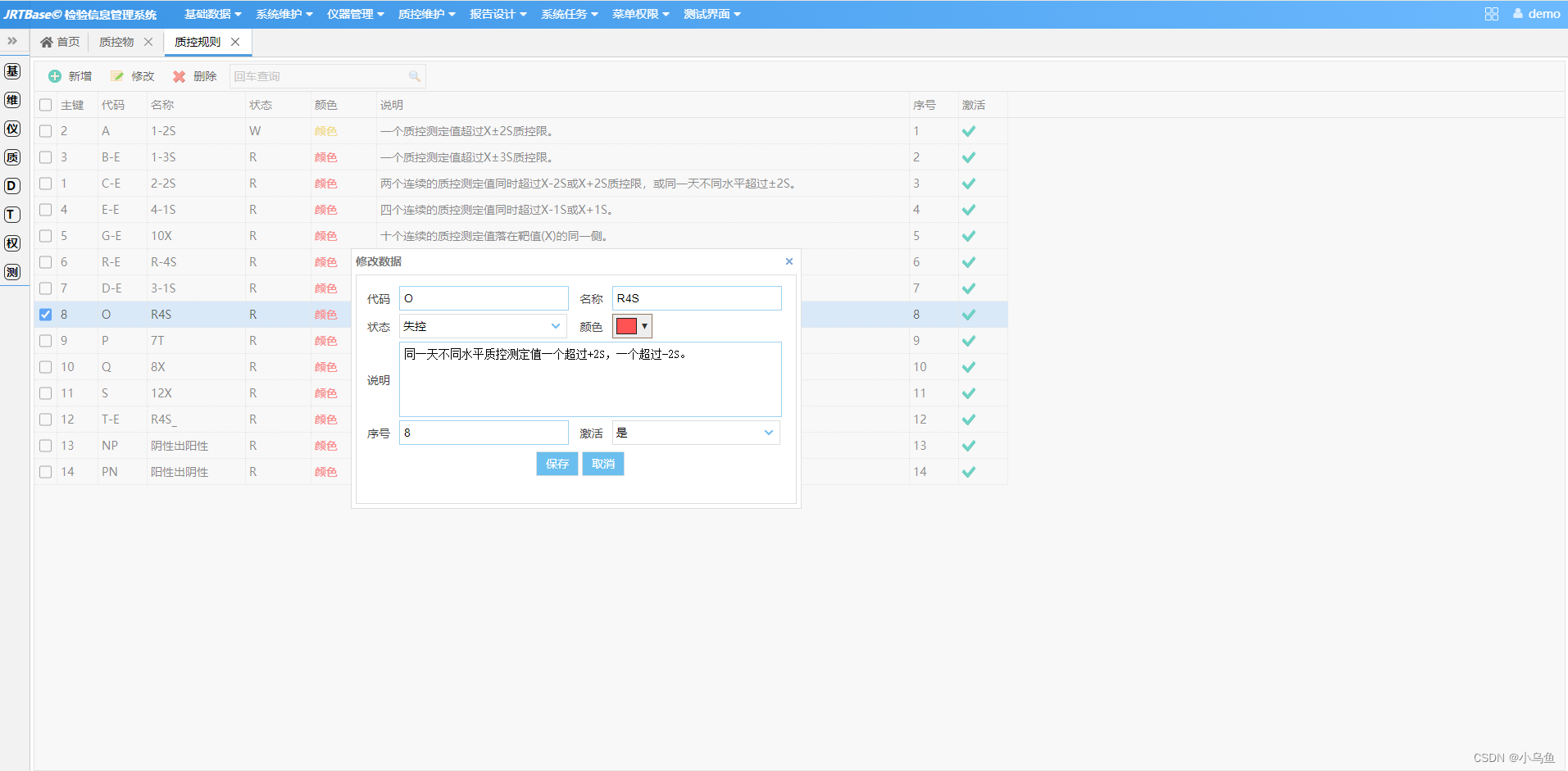Screen dimensions: 1568x771
Task: Open the 权 sidebar icon
Action: [x=12, y=243]
